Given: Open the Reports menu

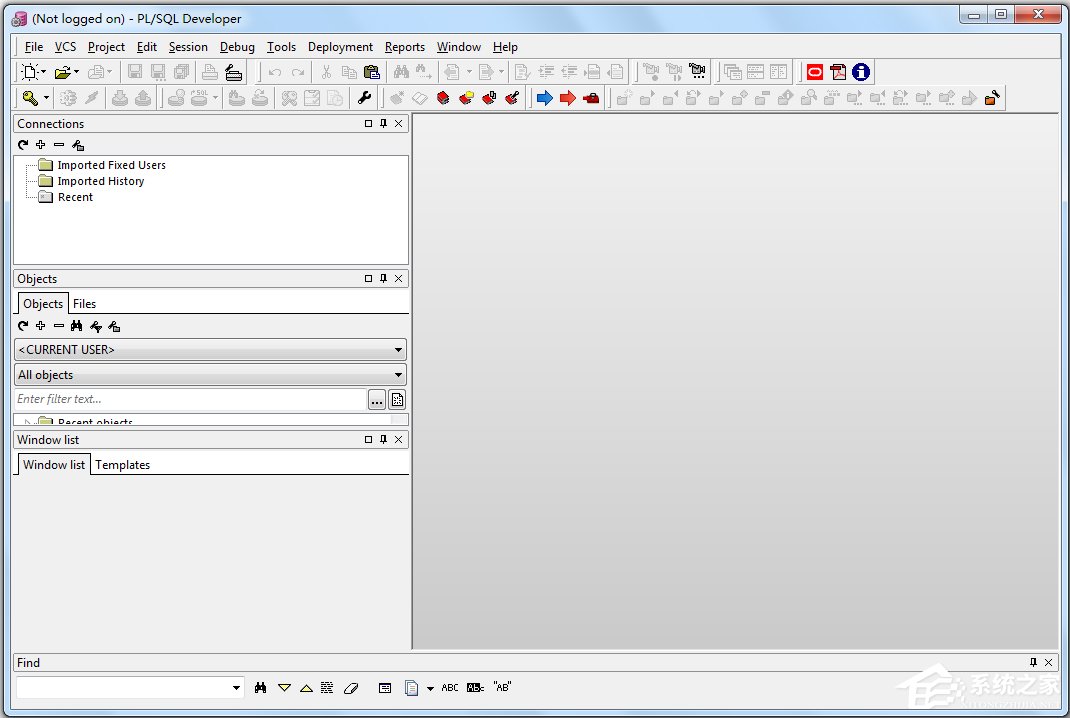Looking at the screenshot, I should coord(405,47).
